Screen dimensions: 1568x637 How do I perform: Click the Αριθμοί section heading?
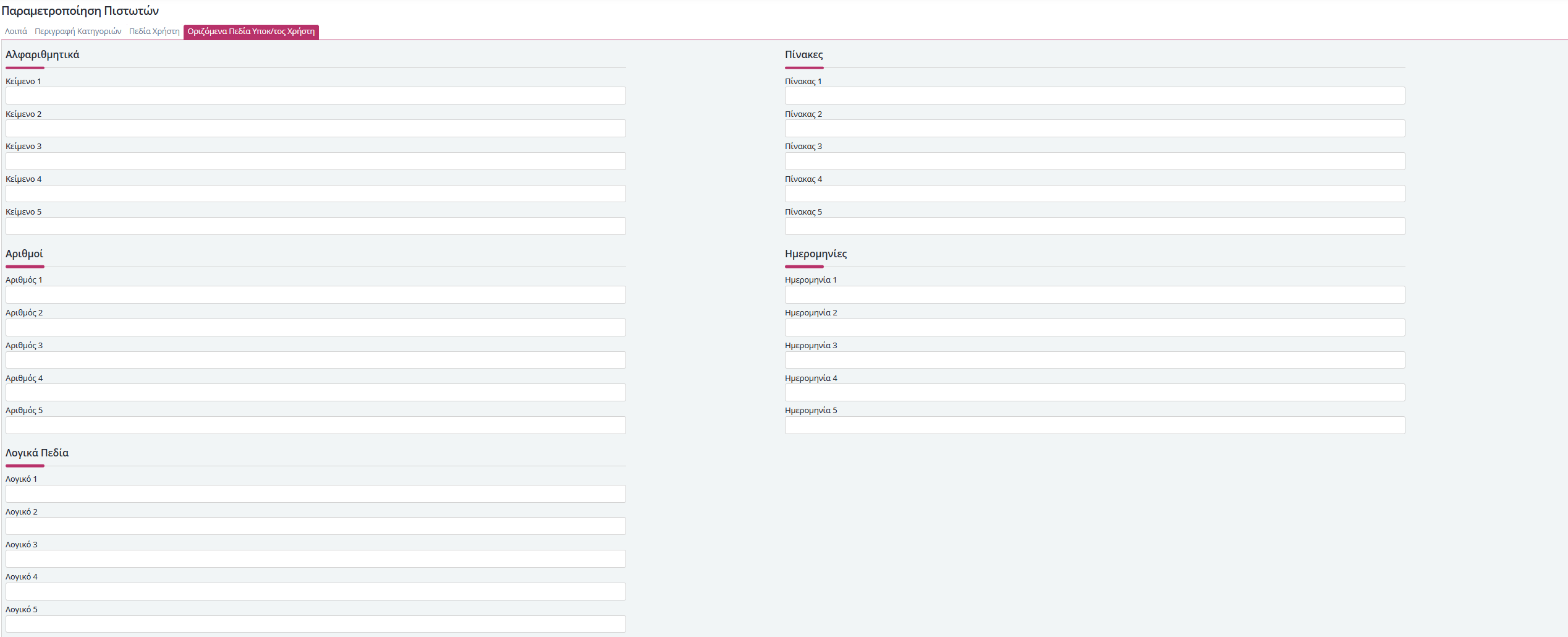[24, 254]
